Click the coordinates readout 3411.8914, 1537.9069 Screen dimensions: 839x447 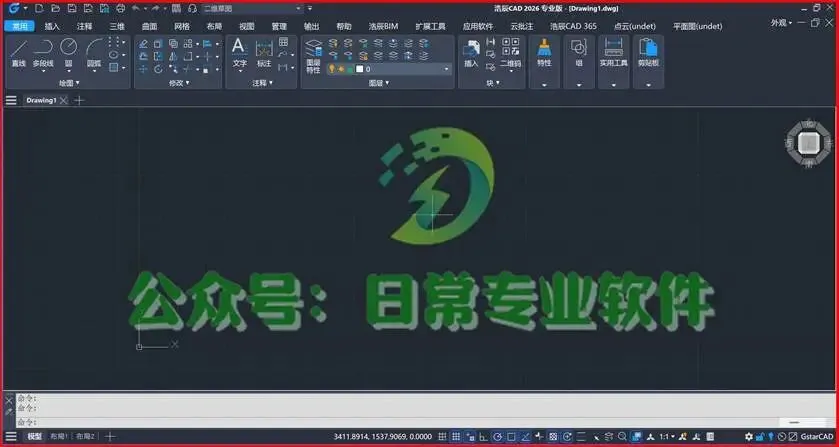(383, 437)
